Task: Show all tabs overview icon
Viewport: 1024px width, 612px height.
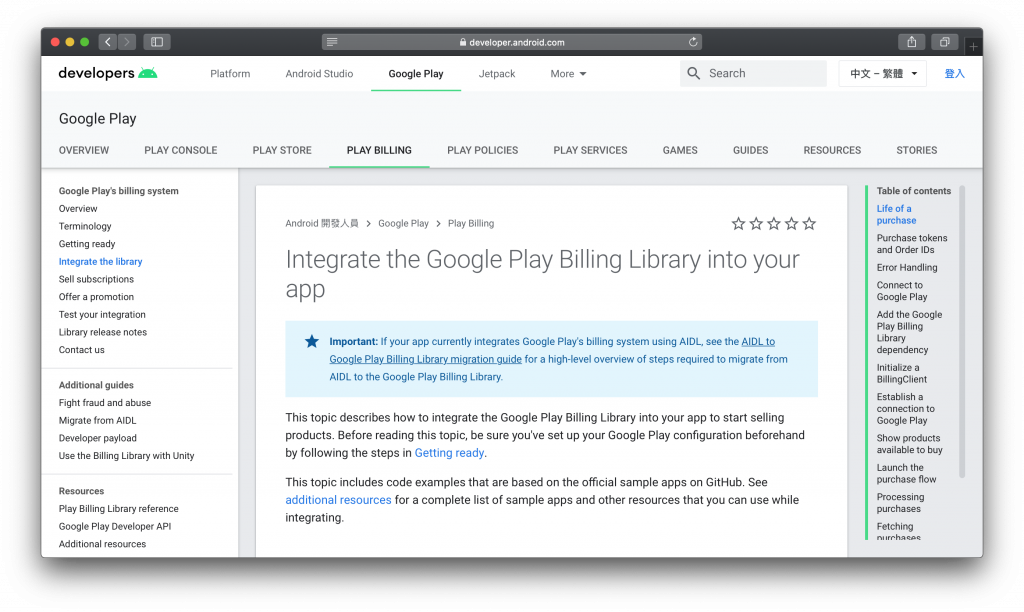Action: [x=944, y=42]
